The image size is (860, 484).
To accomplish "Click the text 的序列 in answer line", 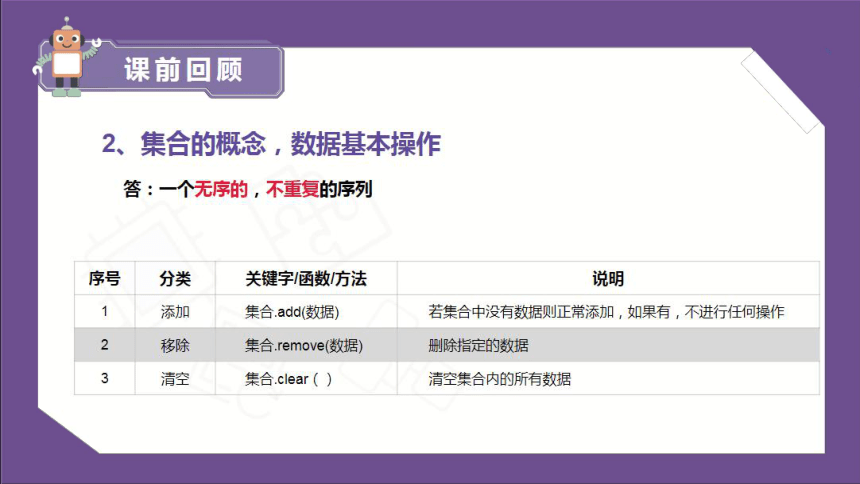I will coord(346,189).
